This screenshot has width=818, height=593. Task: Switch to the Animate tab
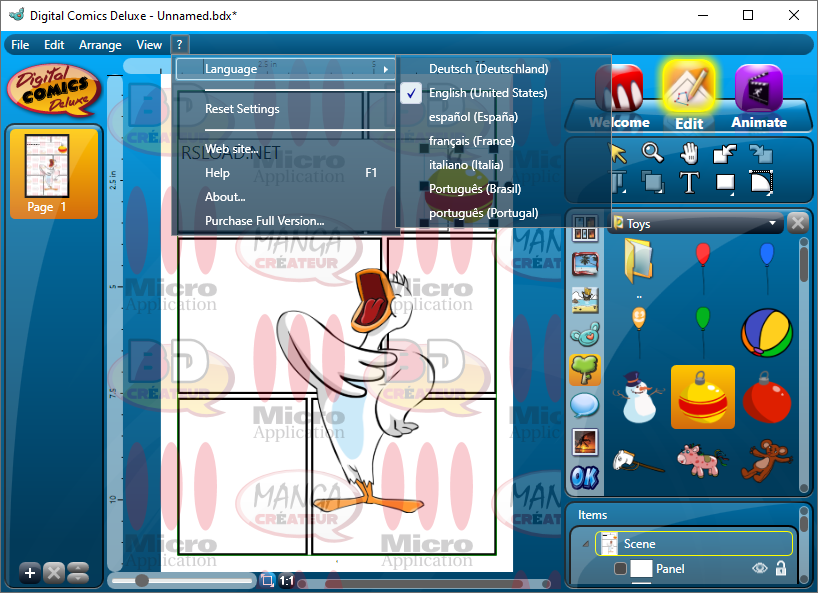tap(759, 98)
